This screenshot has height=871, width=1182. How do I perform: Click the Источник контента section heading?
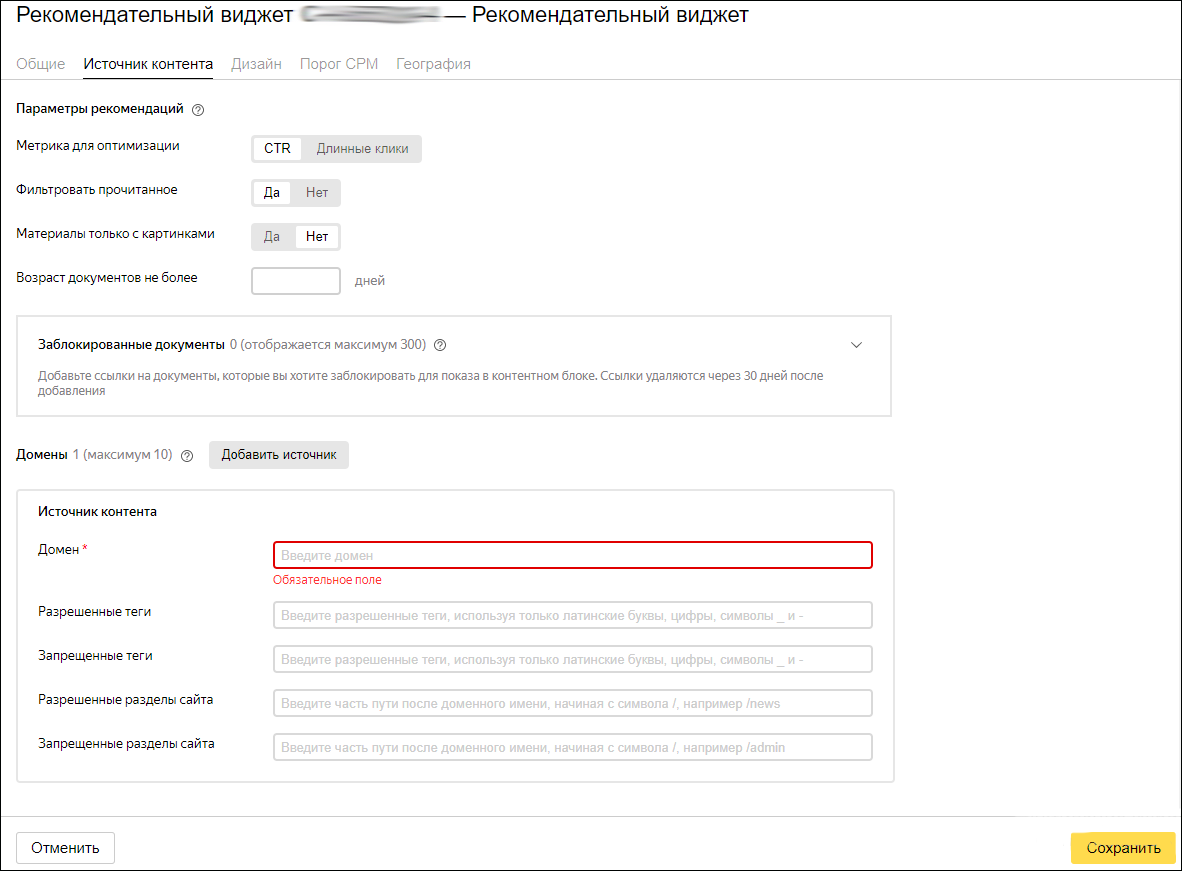click(97, 511)
